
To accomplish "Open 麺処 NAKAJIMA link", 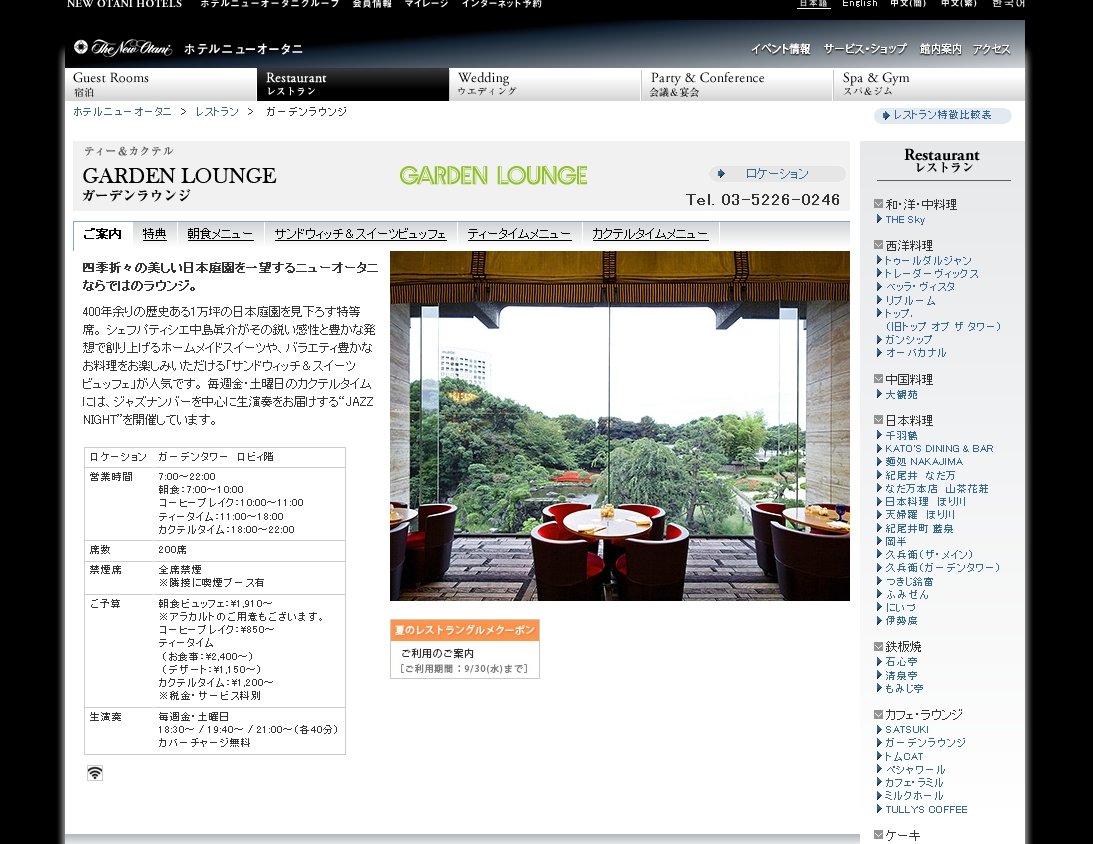I will click(924, 461).
